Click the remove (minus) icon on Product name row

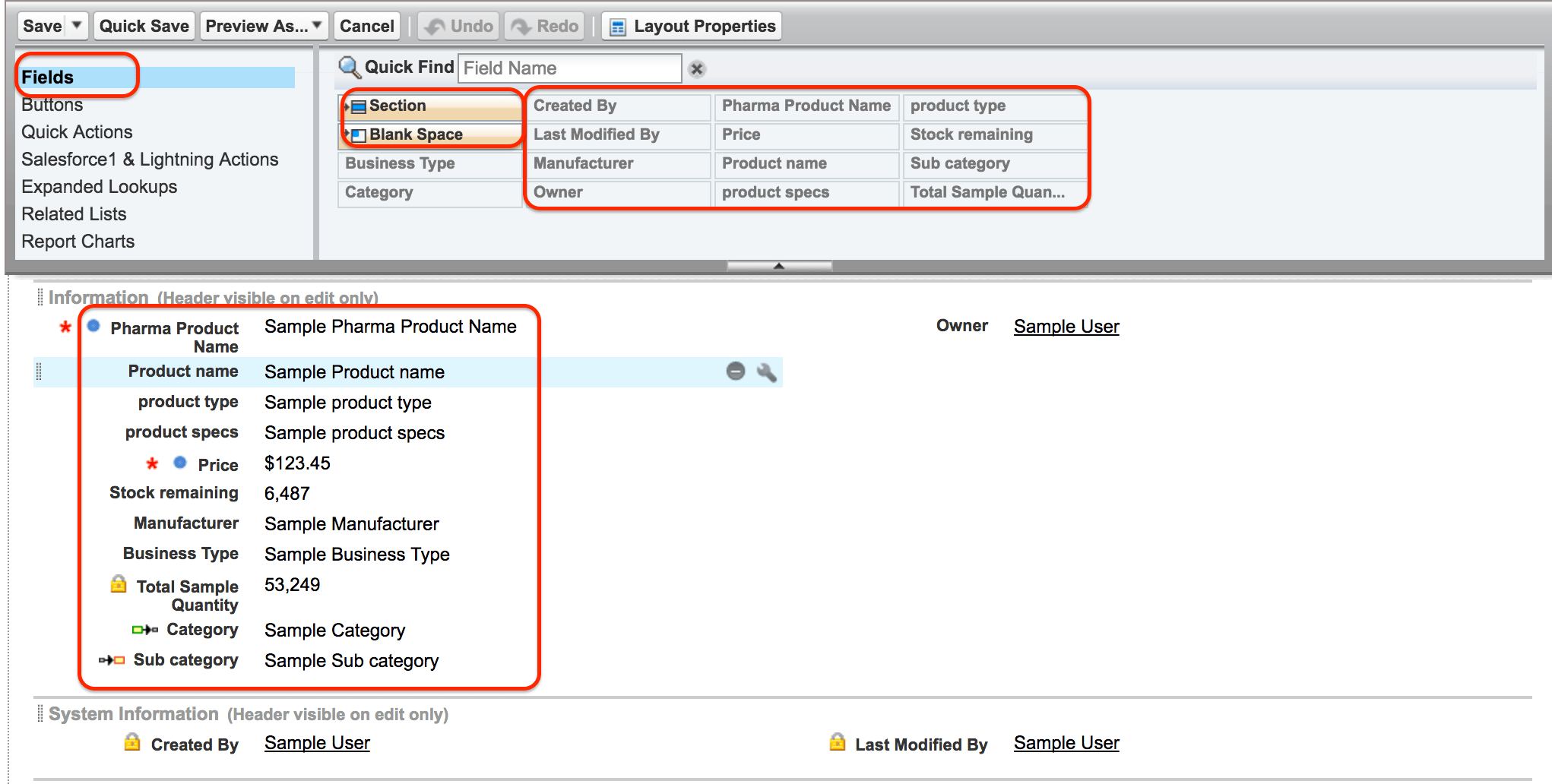coord(736,371)
